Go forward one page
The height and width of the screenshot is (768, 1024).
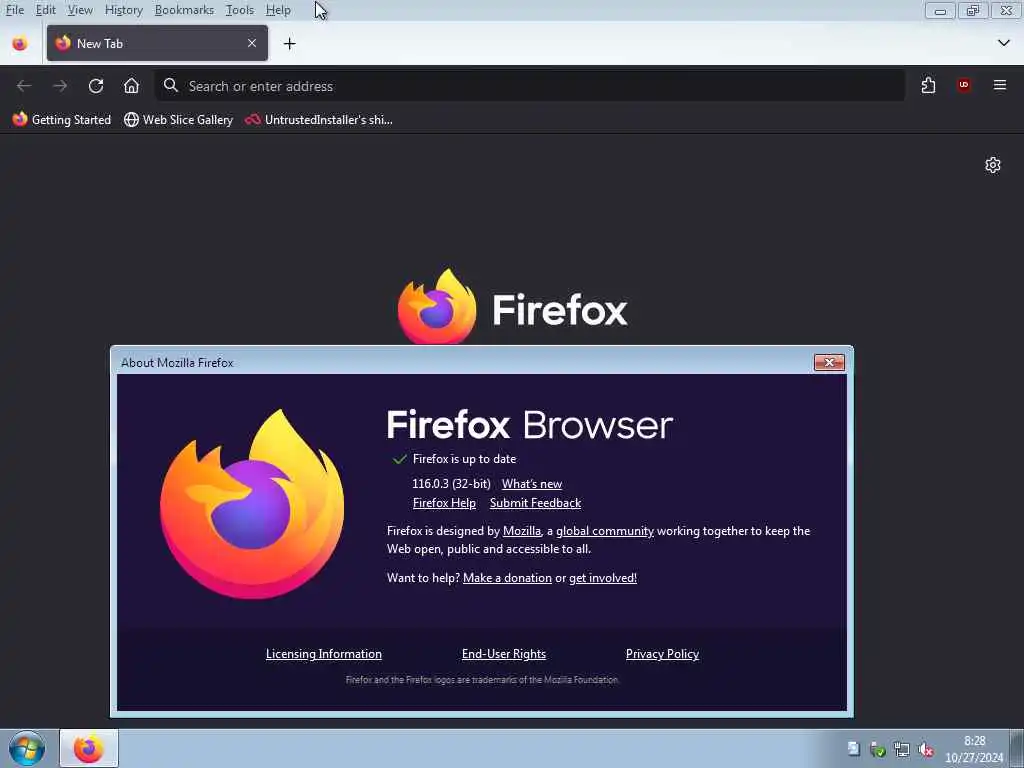click(x=60, y=86)
